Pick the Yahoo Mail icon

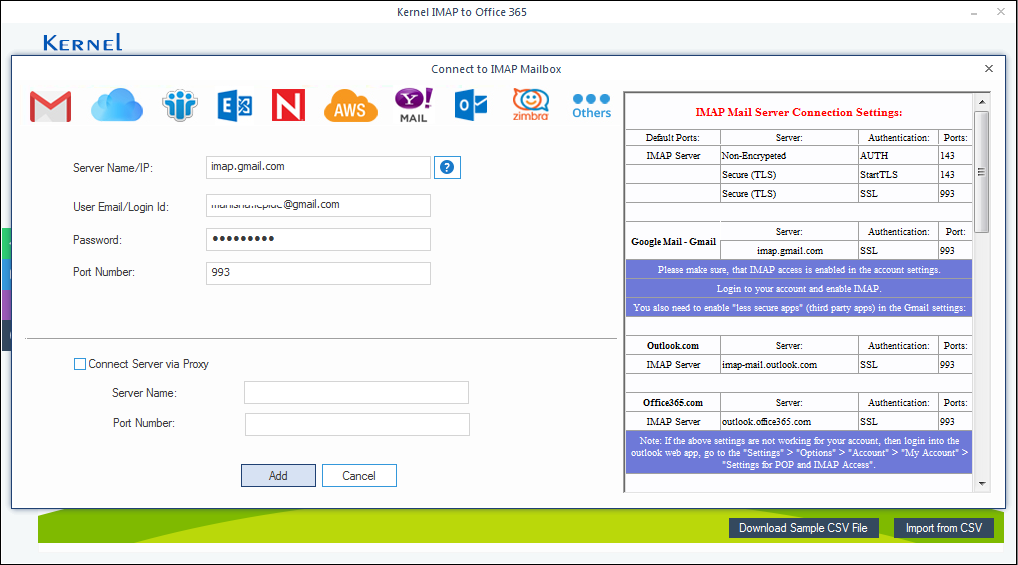[414, 105]
